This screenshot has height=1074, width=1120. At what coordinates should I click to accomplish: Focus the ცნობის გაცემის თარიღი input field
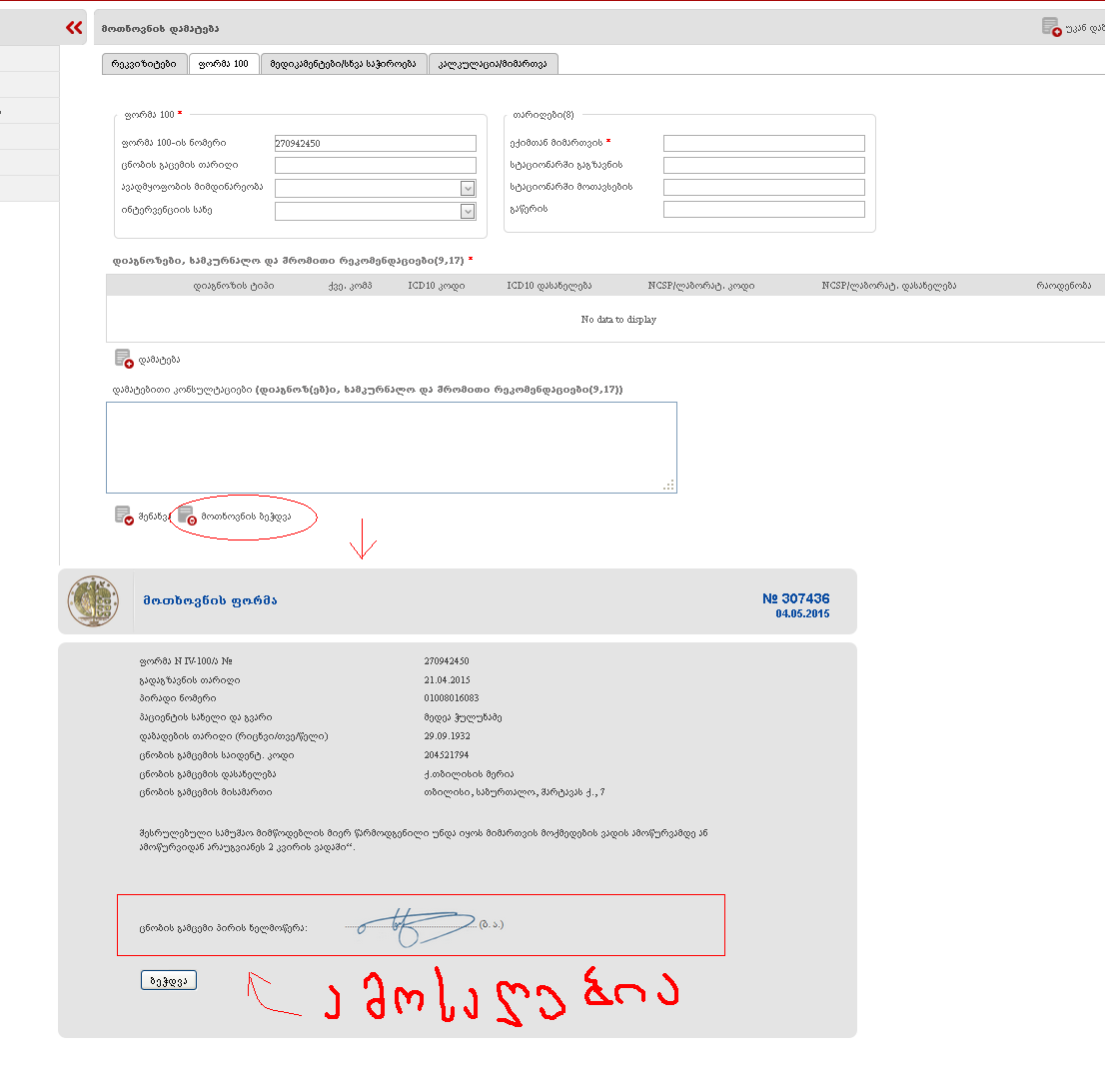[375, 166]
